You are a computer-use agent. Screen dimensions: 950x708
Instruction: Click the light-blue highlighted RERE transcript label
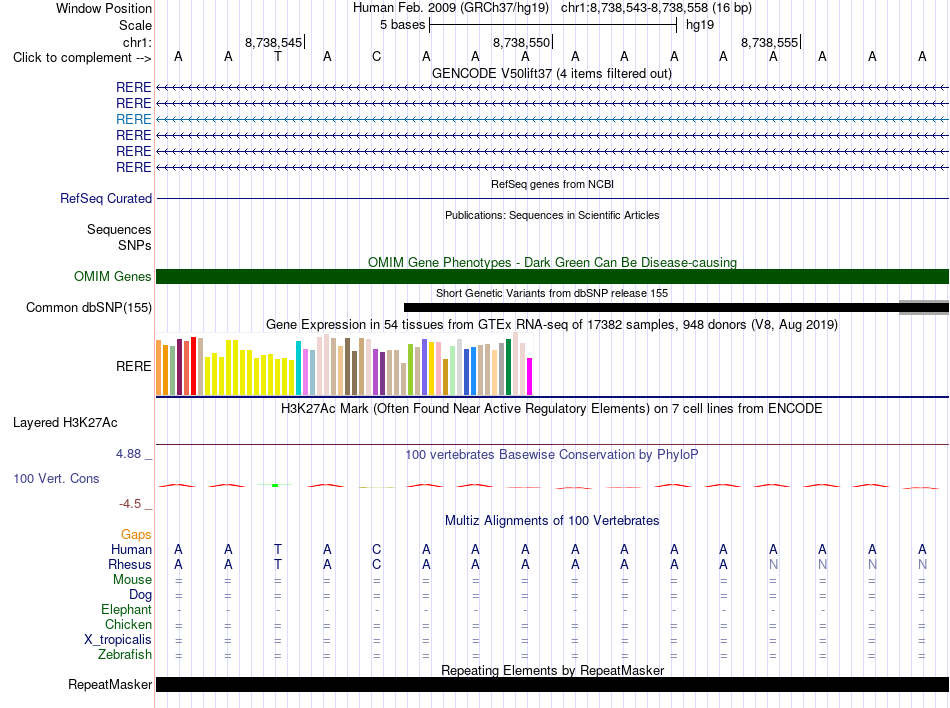point(133,119)
